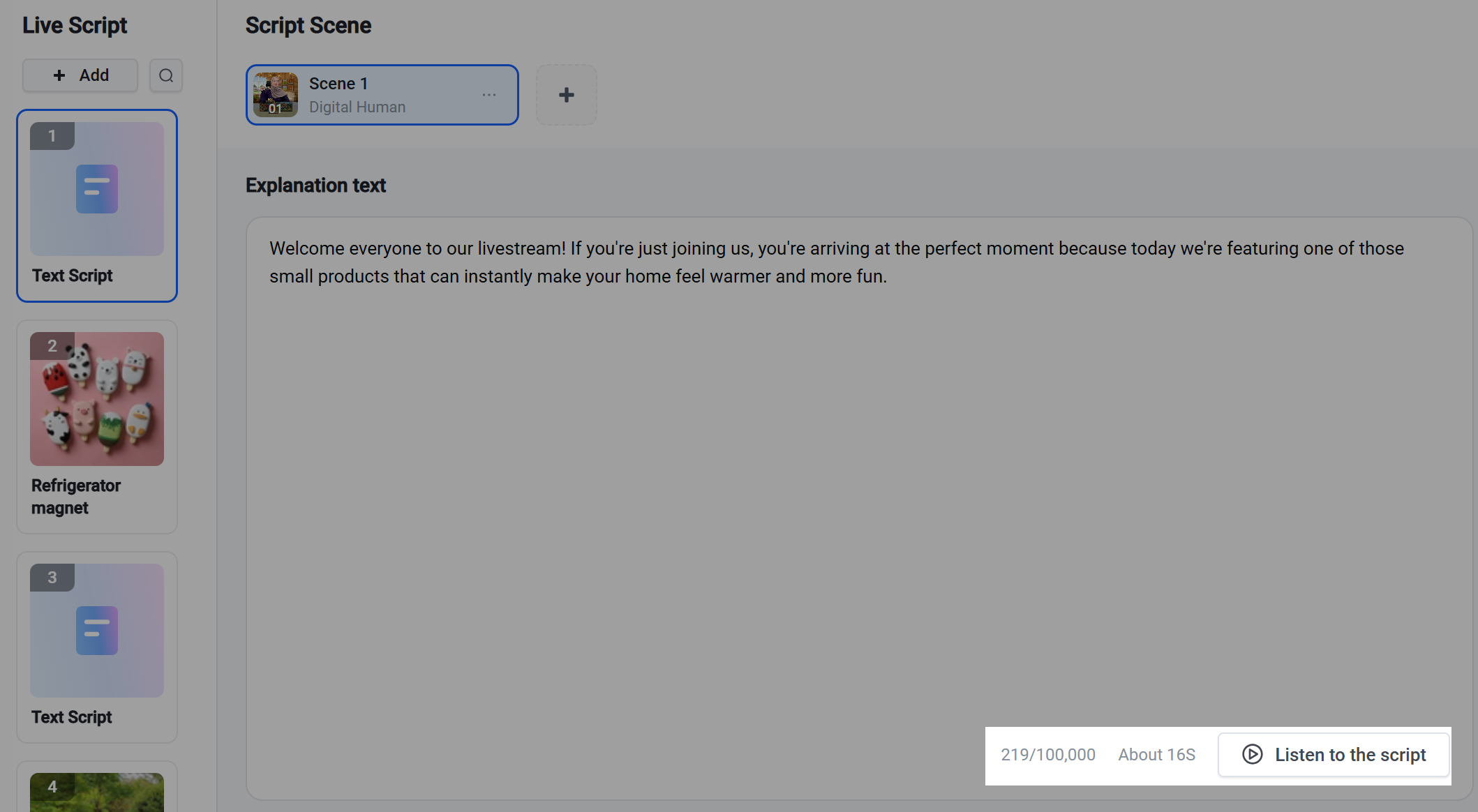Screen dimensions: 1478x812
Task: Select the Scene 1 Digital Human tab
Action: [x=382, y=95]
